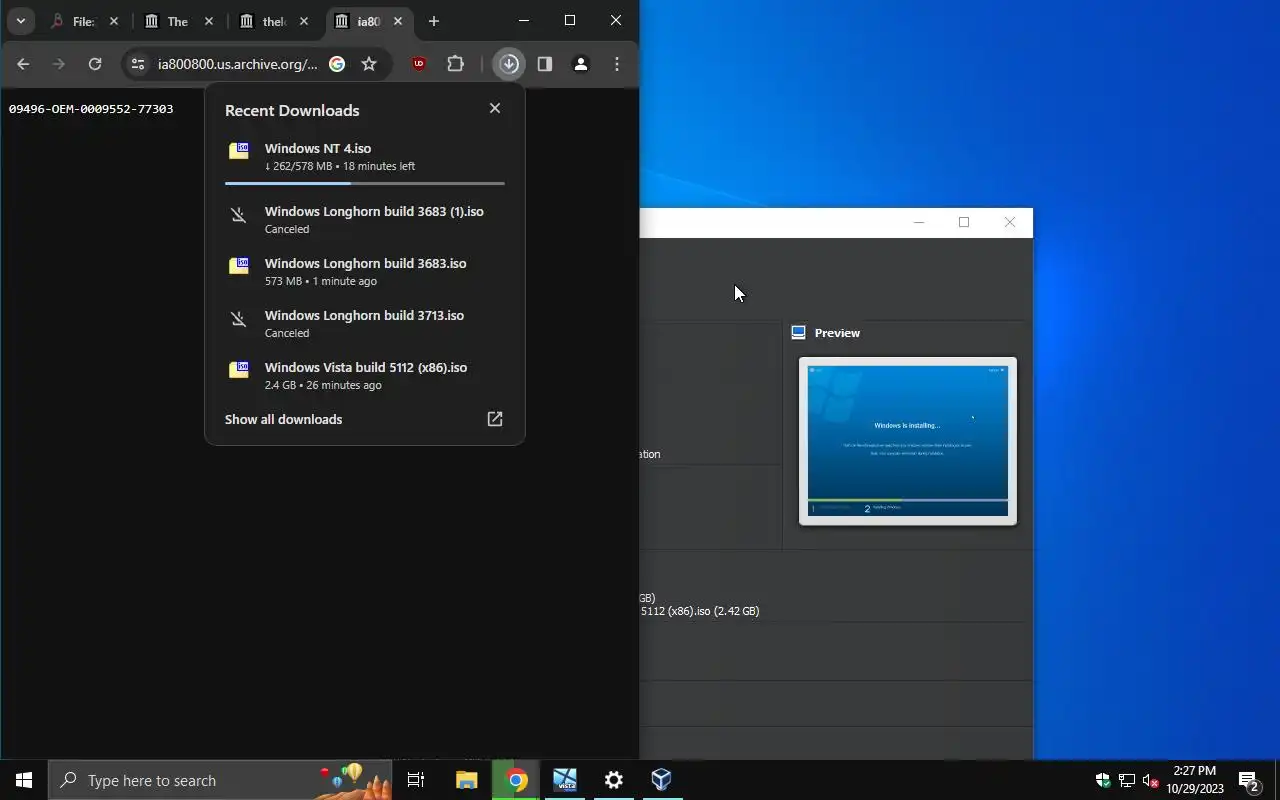Open File Explorer from taskbar
Viewport: 1280px width, 800px height.
click(x=467, y=780)
